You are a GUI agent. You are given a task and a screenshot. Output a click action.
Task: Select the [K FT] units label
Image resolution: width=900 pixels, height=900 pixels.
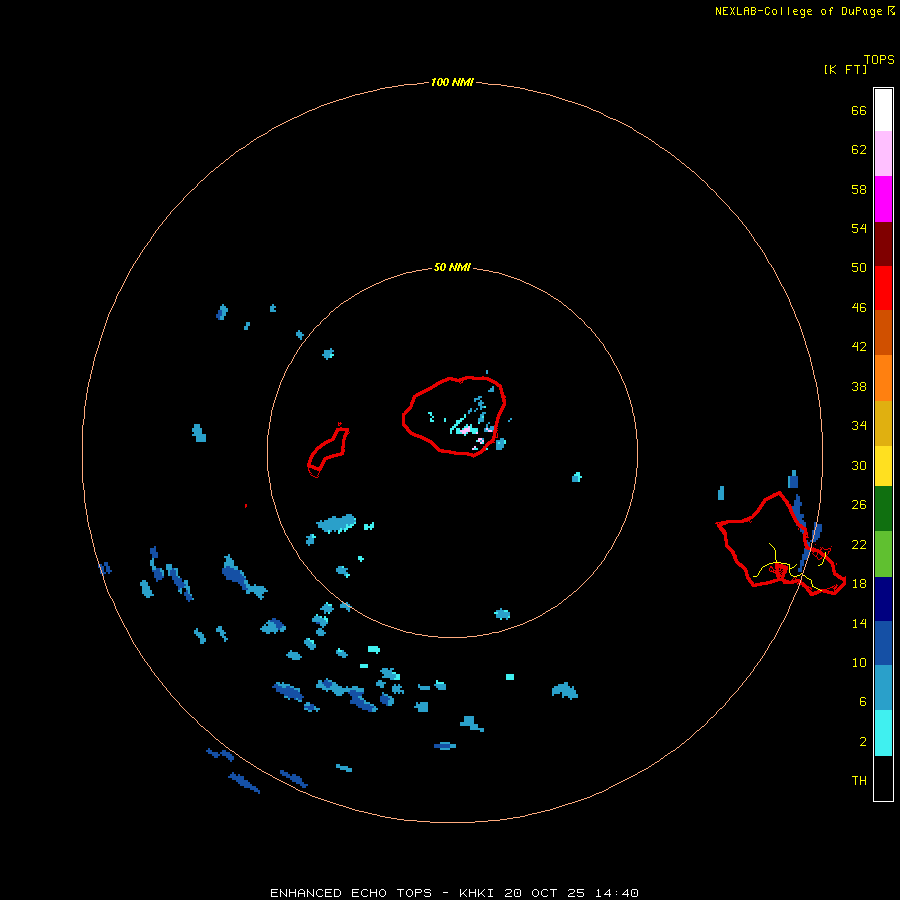845,69
